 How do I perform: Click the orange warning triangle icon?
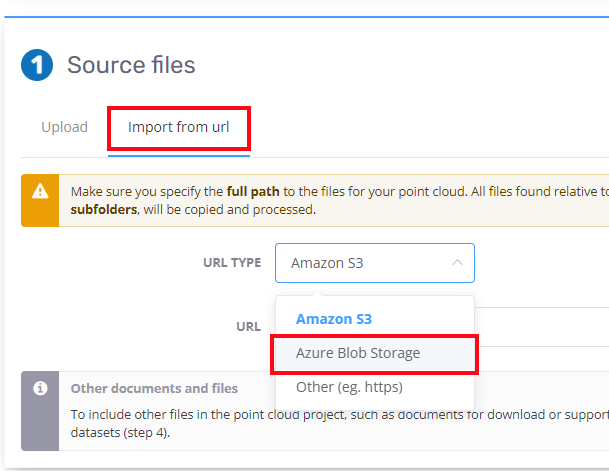40,191
